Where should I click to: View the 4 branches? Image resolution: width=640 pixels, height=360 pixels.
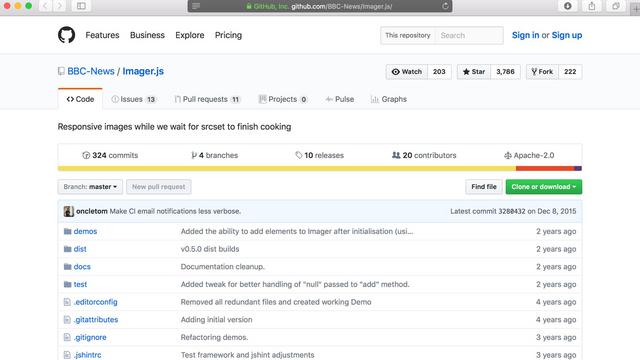[x=215, y=156]
